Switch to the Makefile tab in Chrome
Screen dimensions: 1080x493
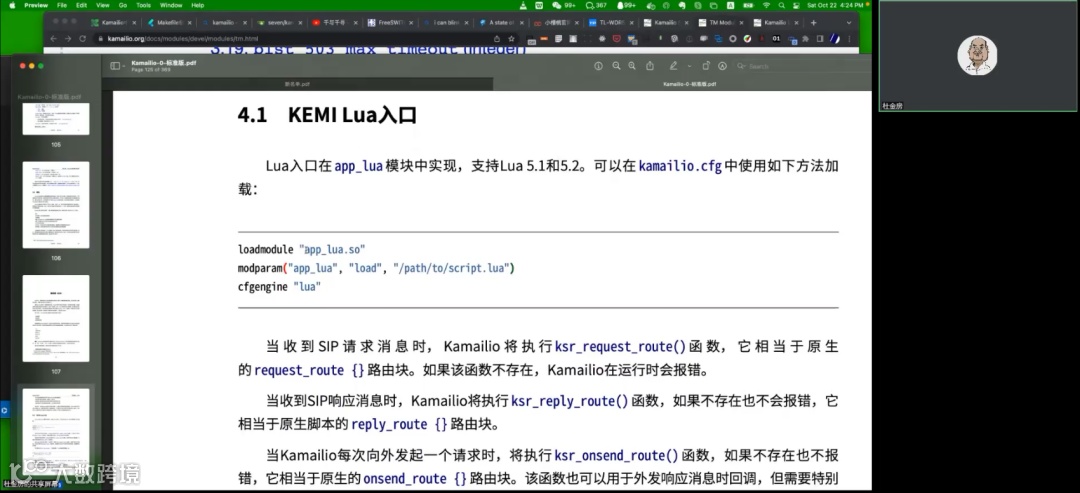167,22
